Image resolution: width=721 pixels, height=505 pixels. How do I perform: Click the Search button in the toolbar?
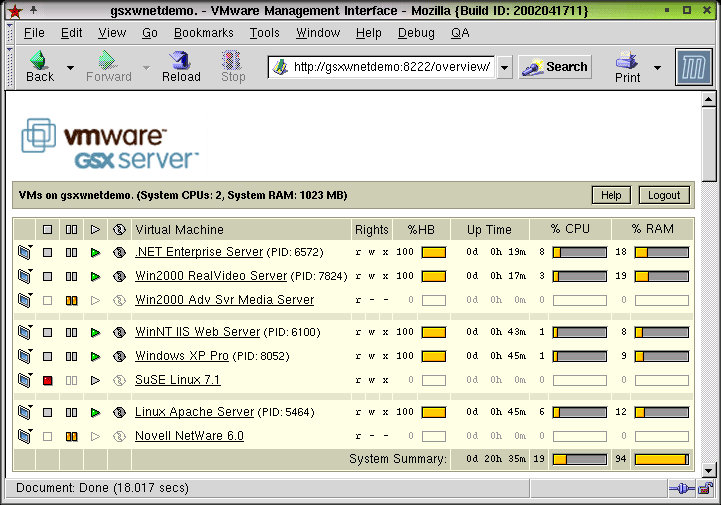(555, 67)
